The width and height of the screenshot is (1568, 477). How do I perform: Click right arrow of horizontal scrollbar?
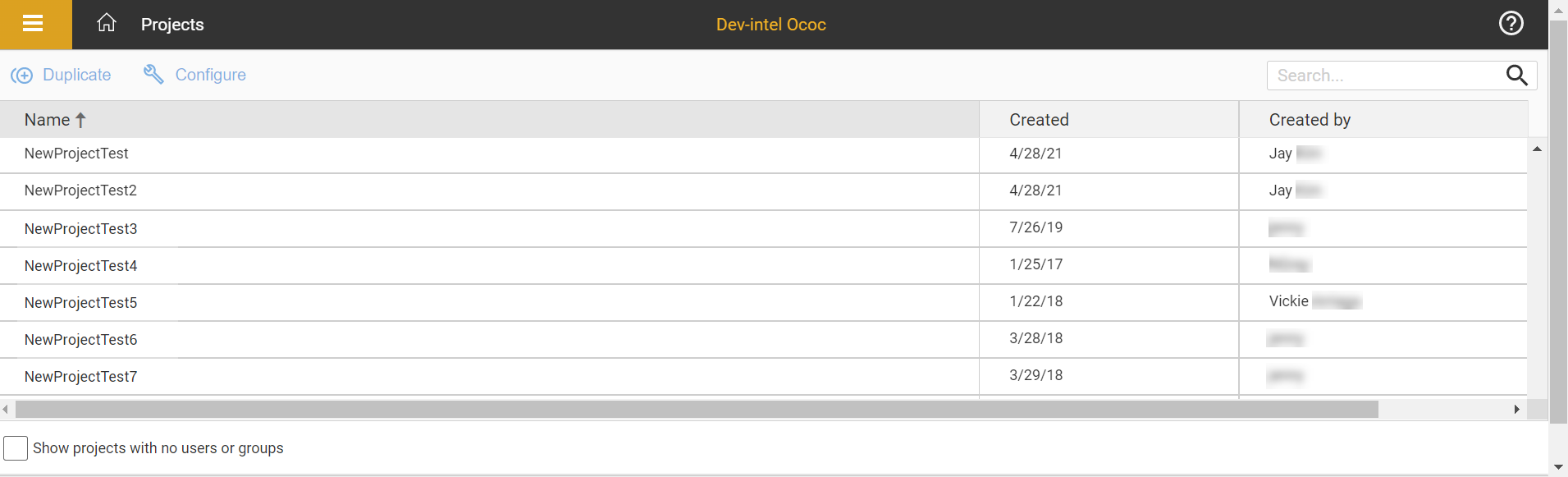1516,409
